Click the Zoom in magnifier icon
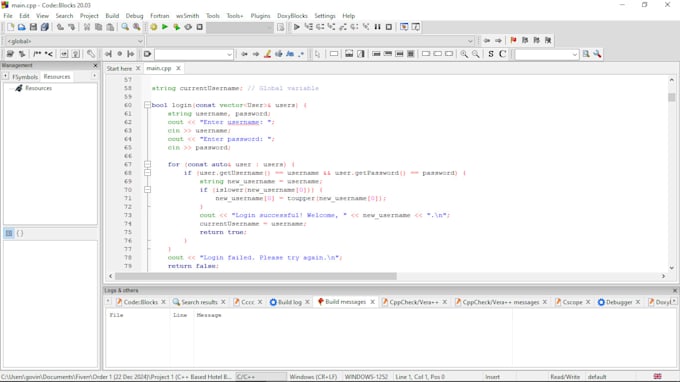Screen dimensions: 680x382 464,54
